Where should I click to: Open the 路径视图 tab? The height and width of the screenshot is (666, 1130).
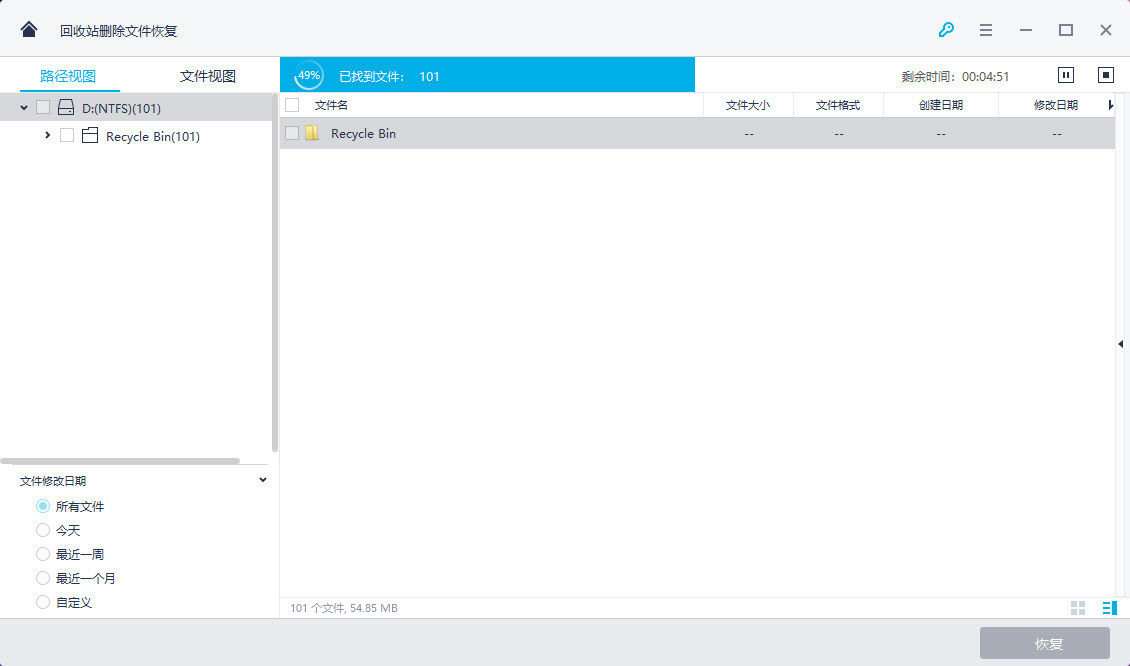pos(68,76)
